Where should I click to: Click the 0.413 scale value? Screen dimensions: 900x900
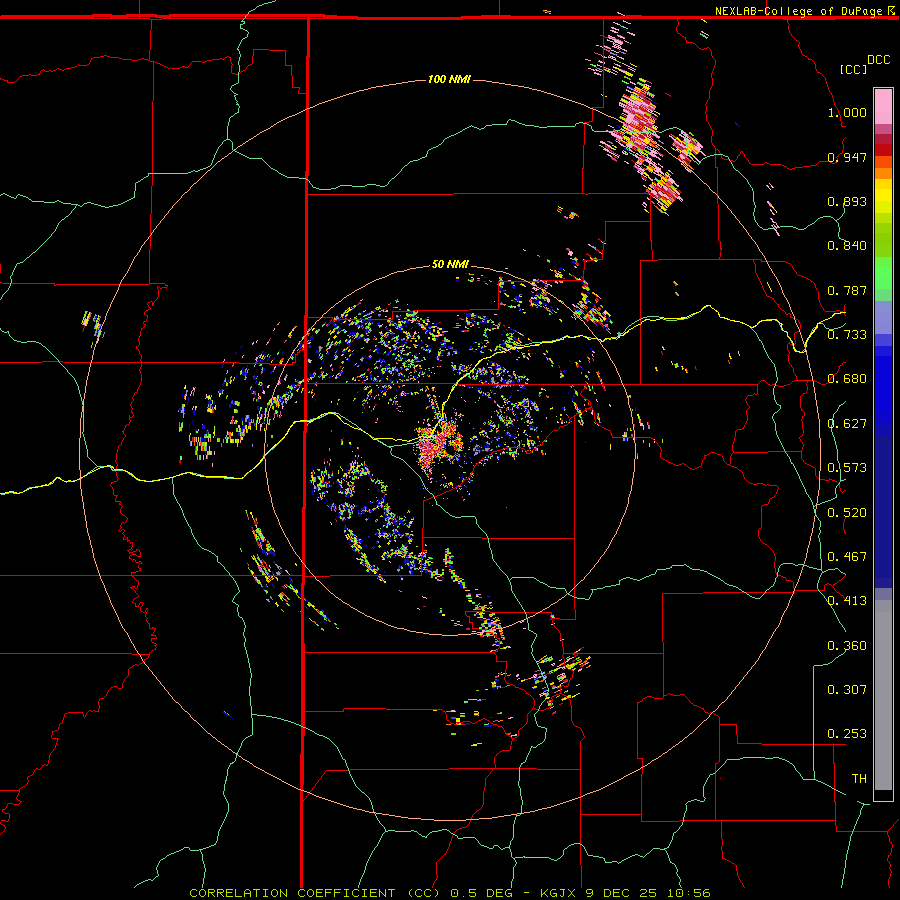click(x=847, y=601)
